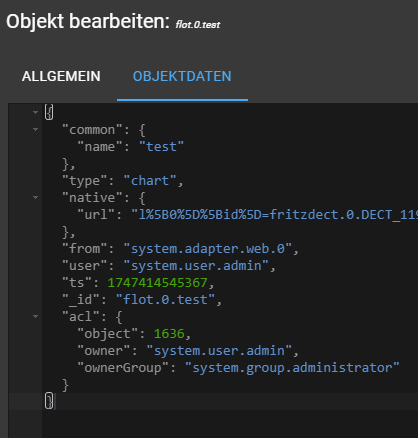Click the owner value under acl
This screenshot has width=418, height=438.
pyautogui.click(x=219, y=351)
